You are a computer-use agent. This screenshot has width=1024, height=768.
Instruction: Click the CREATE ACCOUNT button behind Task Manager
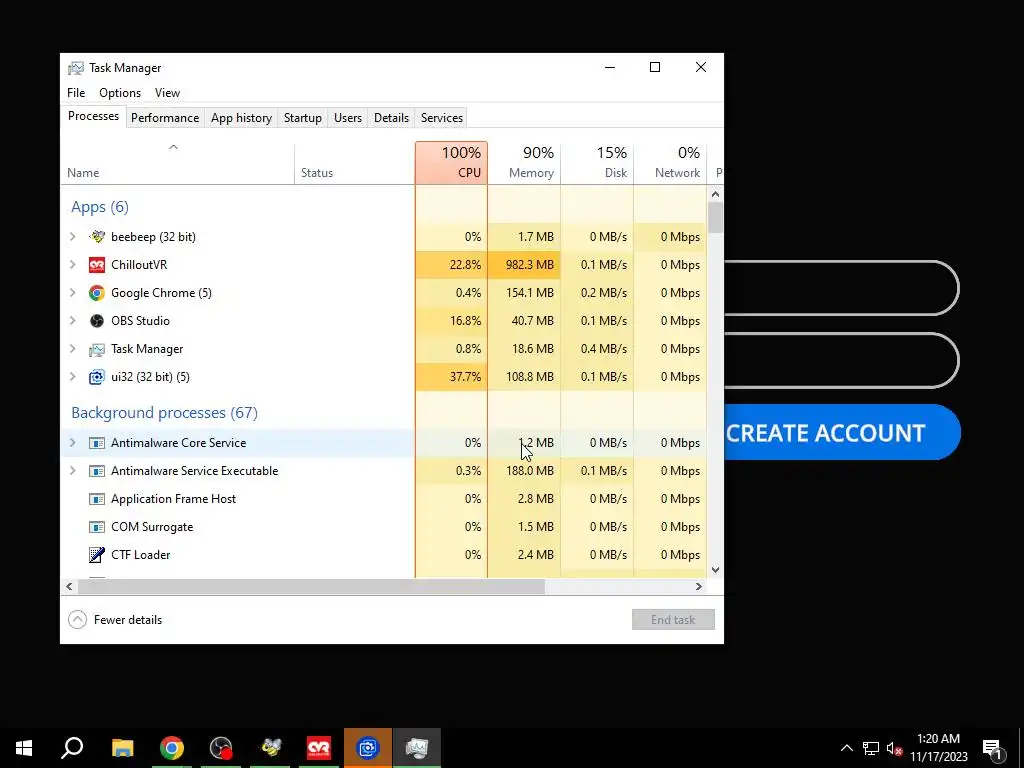[x=842, y=432]
